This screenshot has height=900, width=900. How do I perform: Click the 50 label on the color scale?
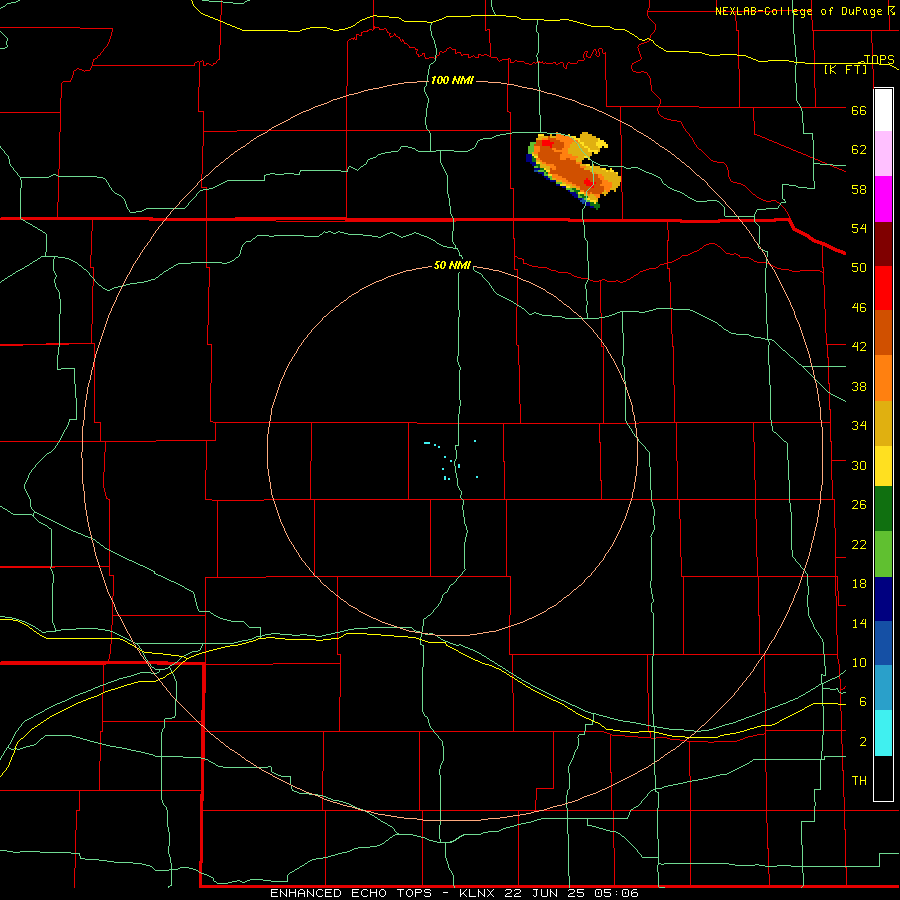[859, 267]
